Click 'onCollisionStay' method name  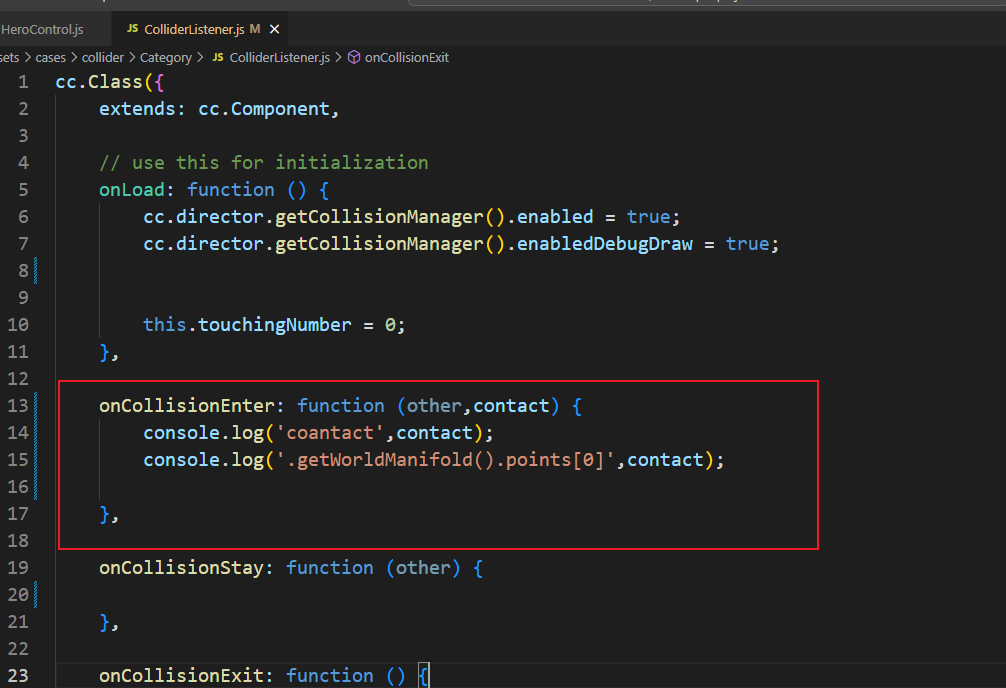(181, 567)
